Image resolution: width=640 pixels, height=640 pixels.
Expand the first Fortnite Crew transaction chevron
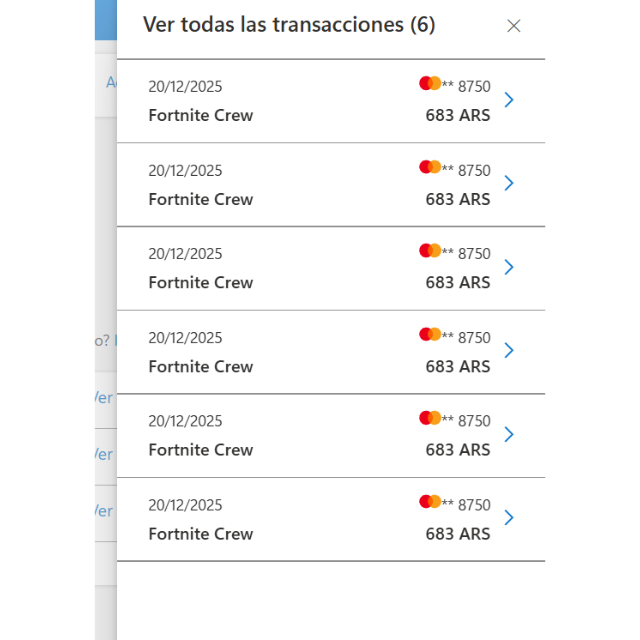pyautogui.click(x=509, y=100)
